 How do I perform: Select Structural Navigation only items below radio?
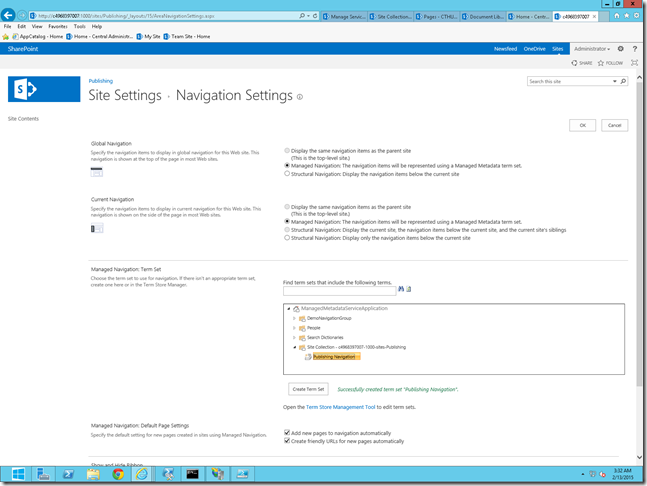287,238
